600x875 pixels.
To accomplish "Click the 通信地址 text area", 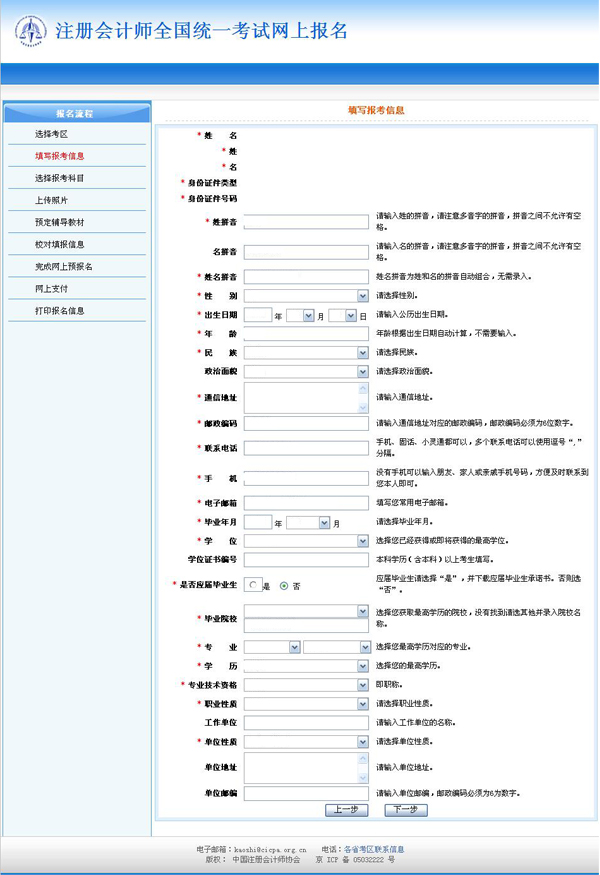I will pos(306,398).
